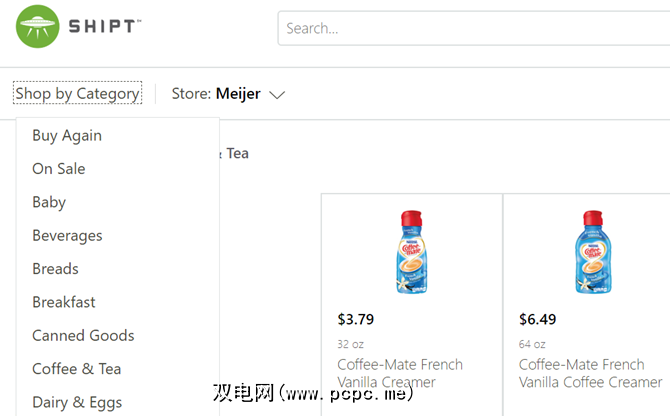This screenshot has height=416, width=670.
Task: Click the SHIPT wordmark text
Action: pos(104,27)
